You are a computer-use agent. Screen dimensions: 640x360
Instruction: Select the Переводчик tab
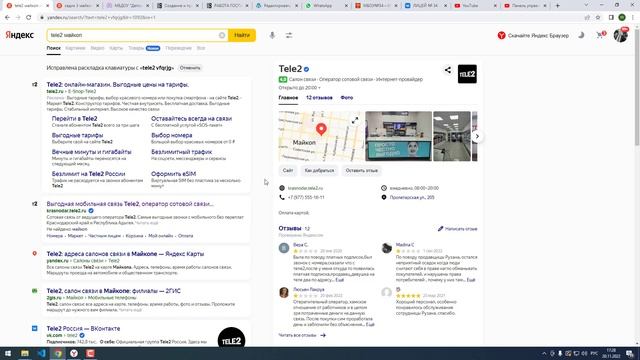[178, 48]
